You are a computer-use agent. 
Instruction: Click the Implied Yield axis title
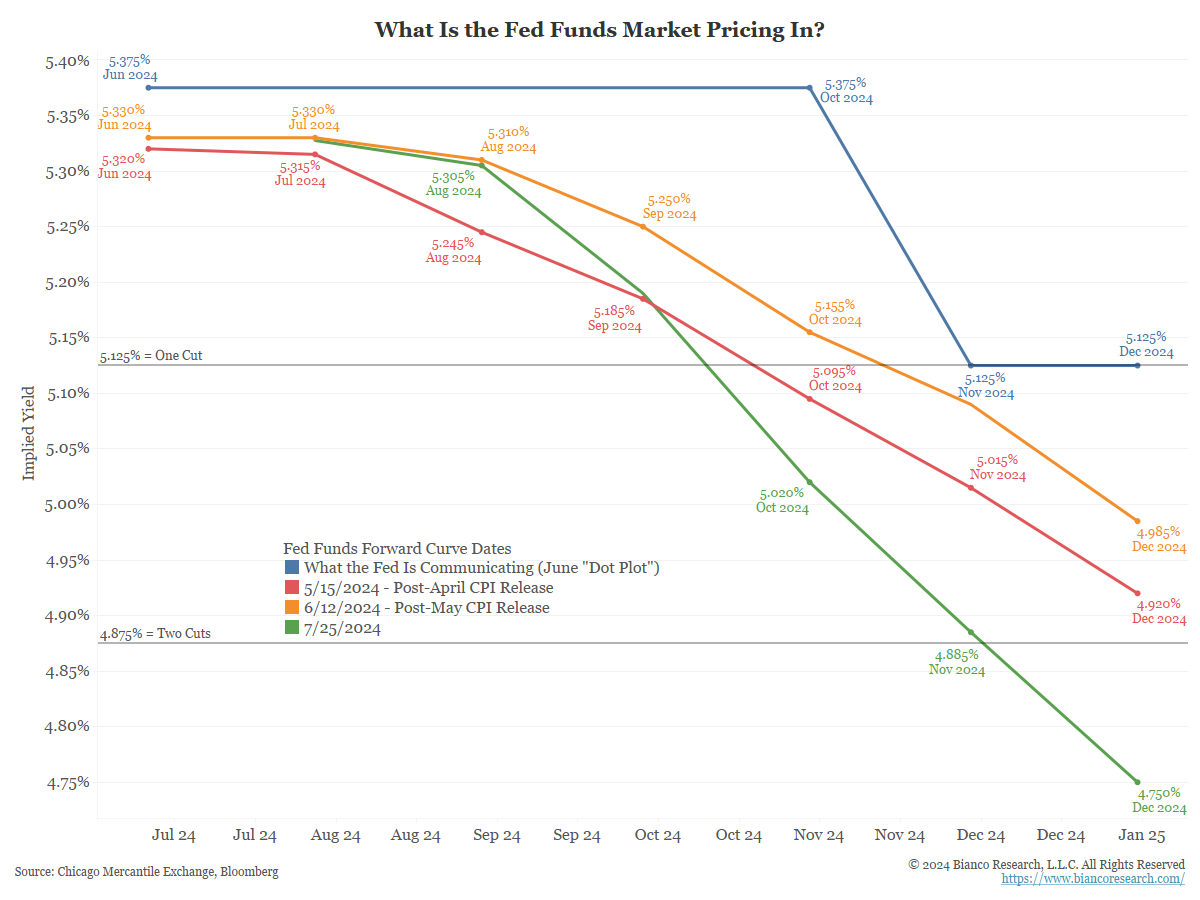coord(28,433)
